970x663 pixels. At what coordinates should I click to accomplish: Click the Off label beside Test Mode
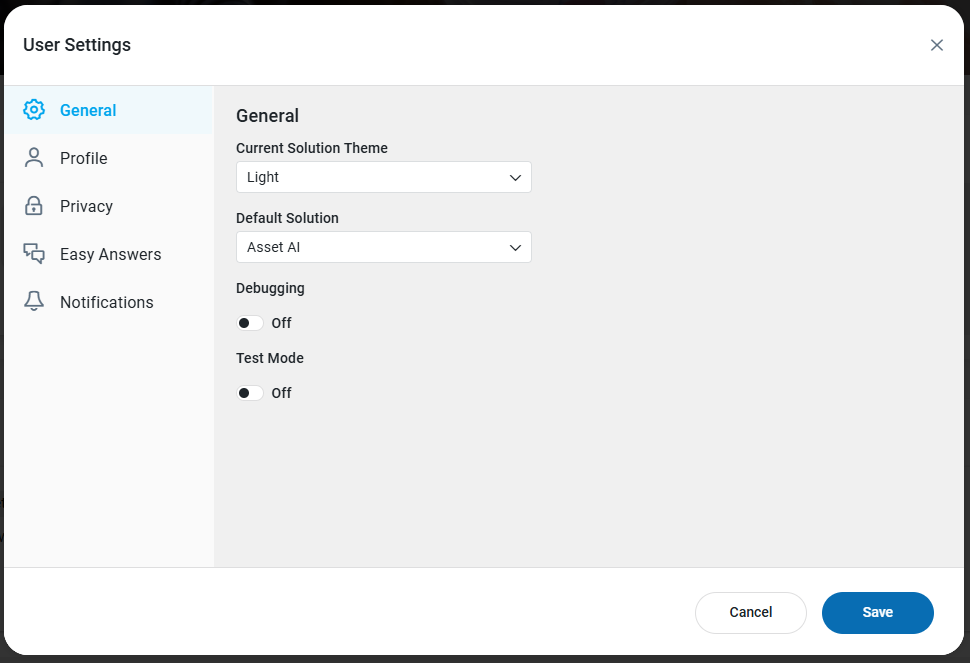coord(281,393)
